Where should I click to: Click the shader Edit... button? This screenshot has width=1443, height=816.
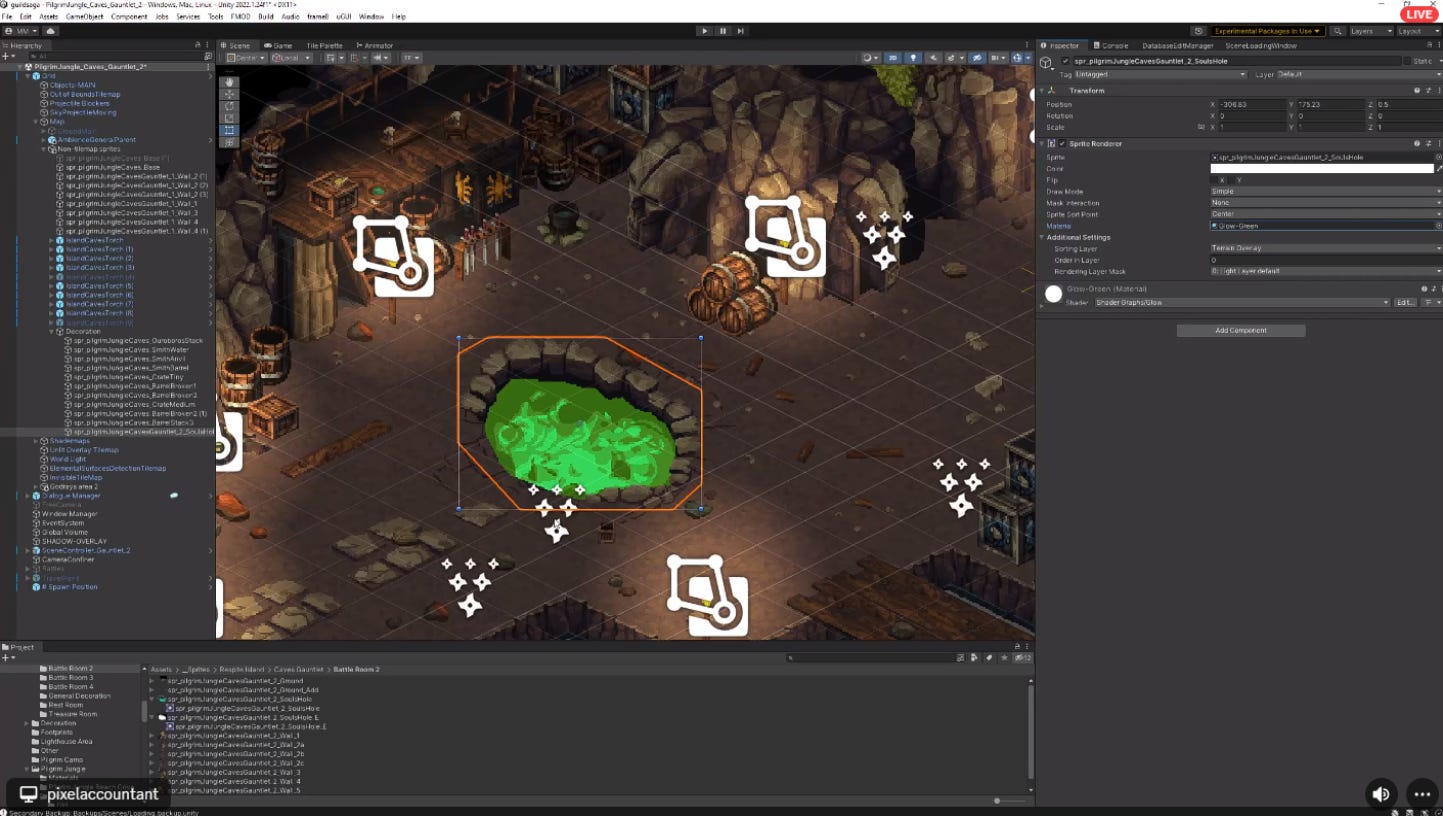[x=1406, y=302]
